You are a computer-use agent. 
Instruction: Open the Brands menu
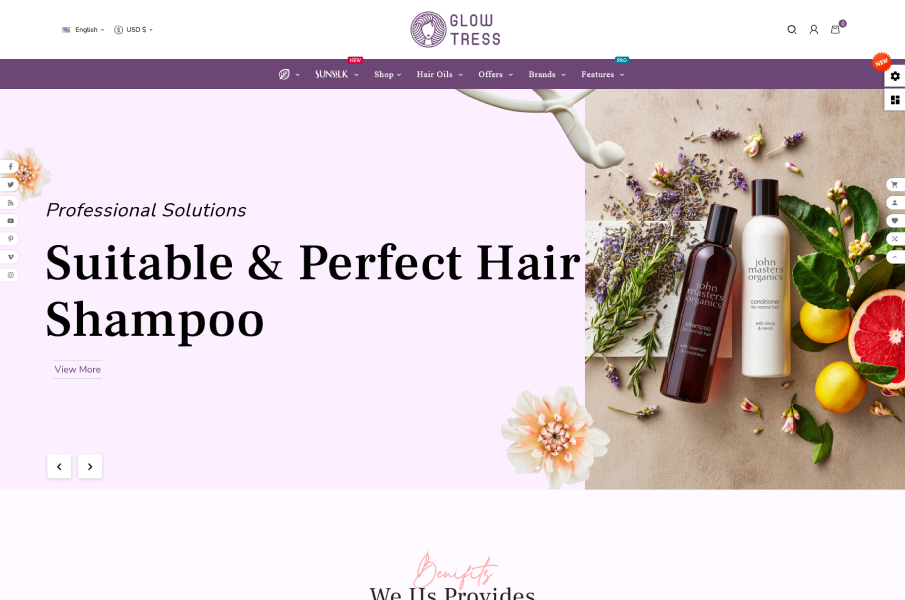(x=547, y=74)
